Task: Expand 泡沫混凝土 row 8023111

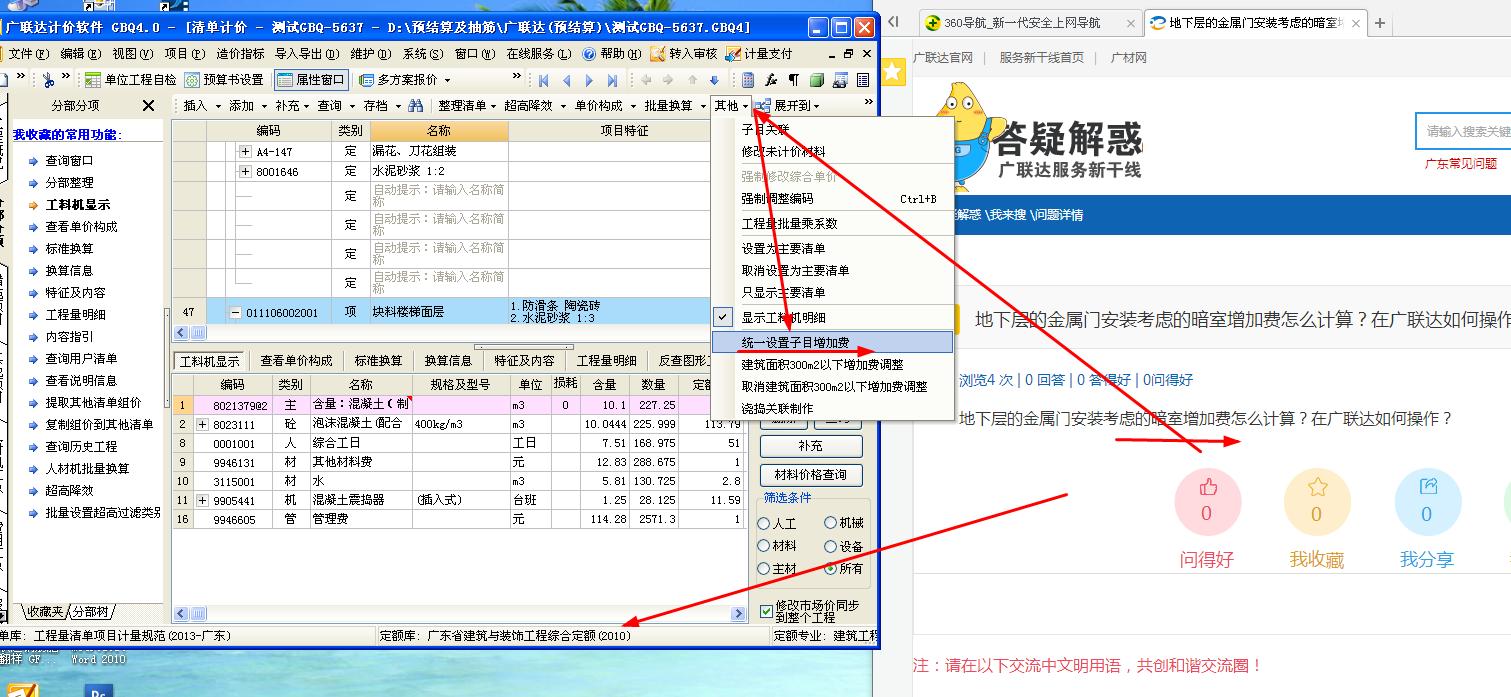Action: point(203,424)
